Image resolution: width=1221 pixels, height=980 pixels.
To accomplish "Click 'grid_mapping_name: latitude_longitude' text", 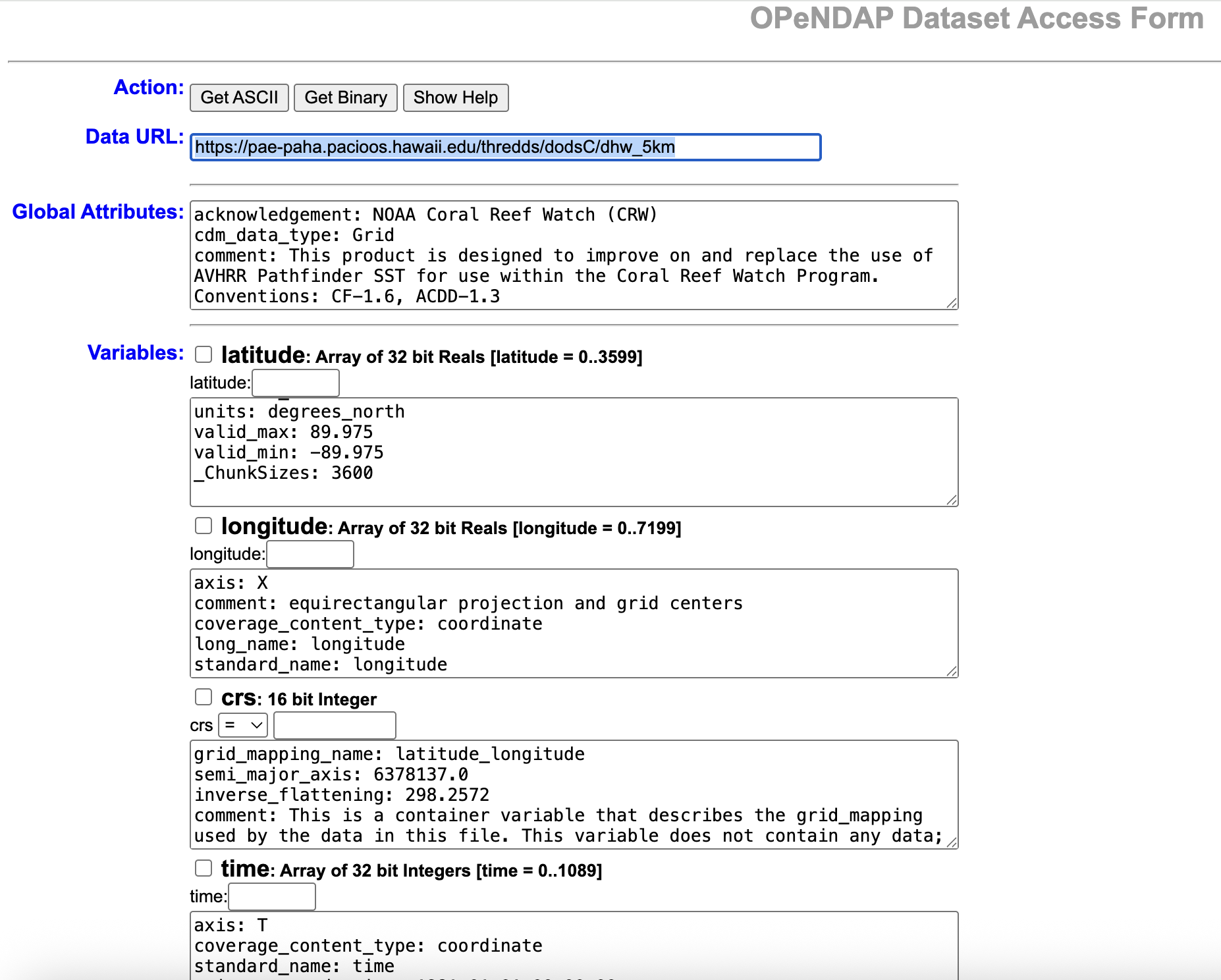I will tap(389, 754).
